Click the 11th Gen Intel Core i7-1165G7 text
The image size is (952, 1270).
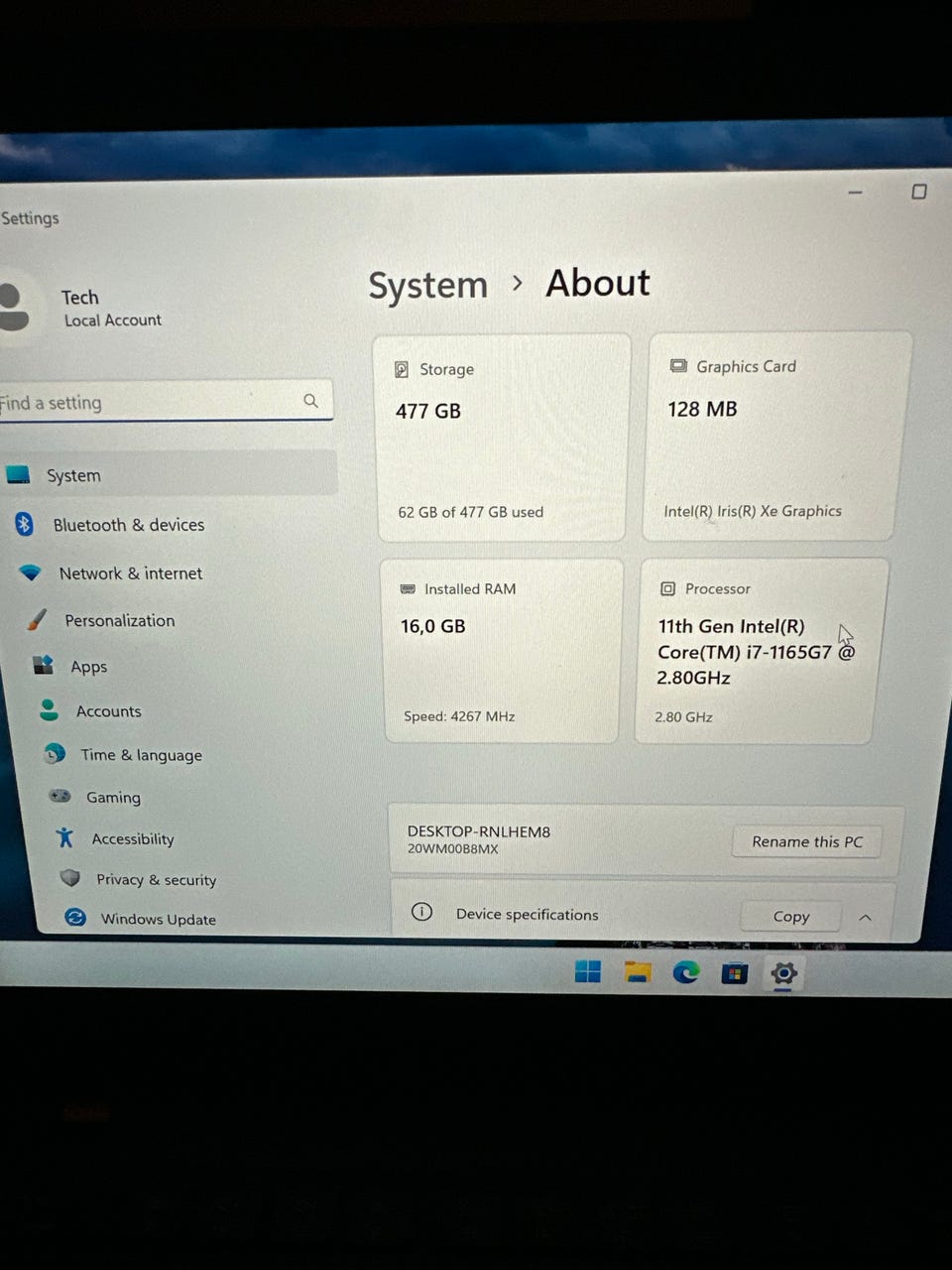click(x=755, y=652)
